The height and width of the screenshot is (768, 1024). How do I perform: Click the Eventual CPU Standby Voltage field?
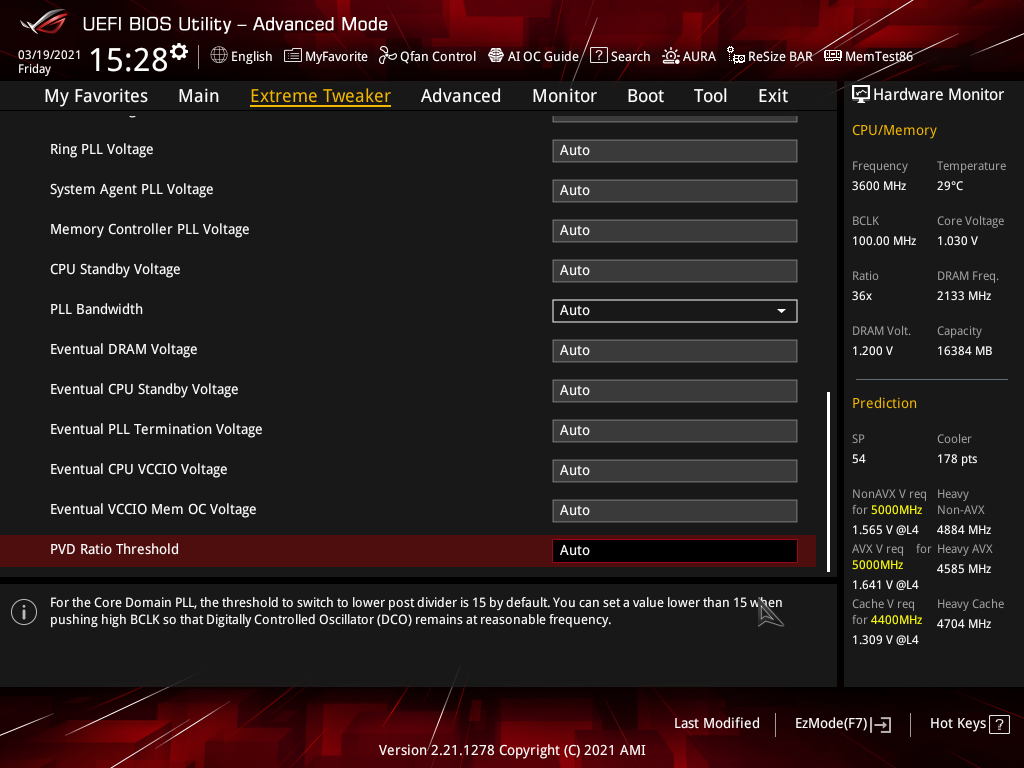tap(675, 391)
